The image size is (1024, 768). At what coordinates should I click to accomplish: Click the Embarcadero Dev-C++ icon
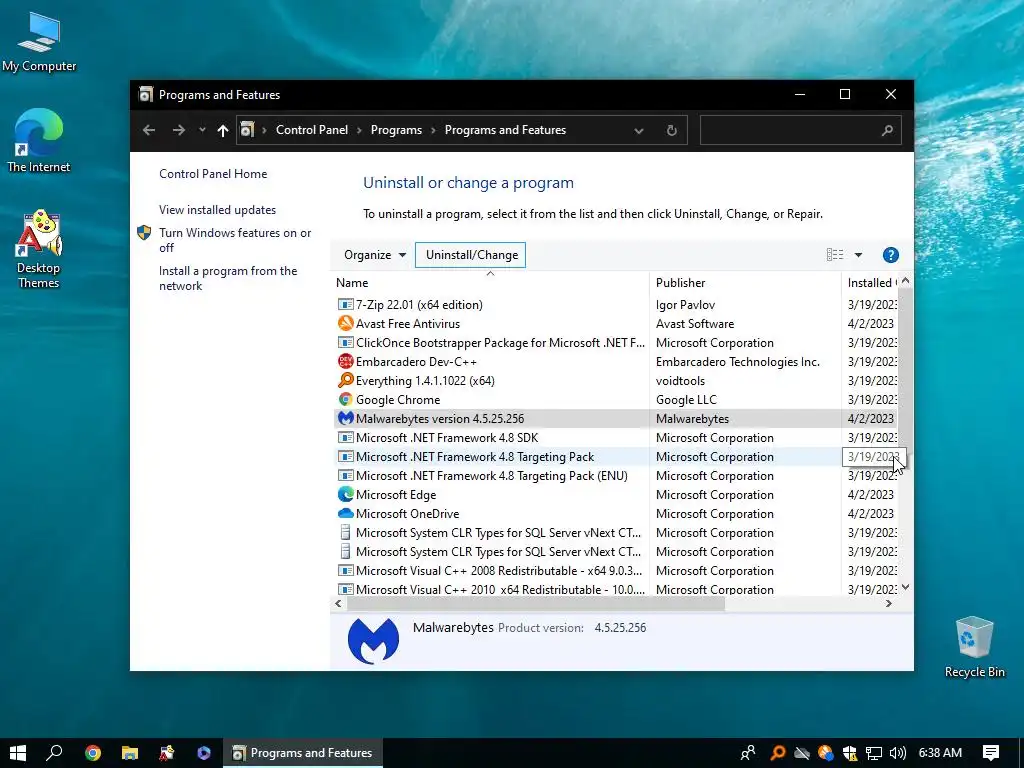(x=345, y=361)
